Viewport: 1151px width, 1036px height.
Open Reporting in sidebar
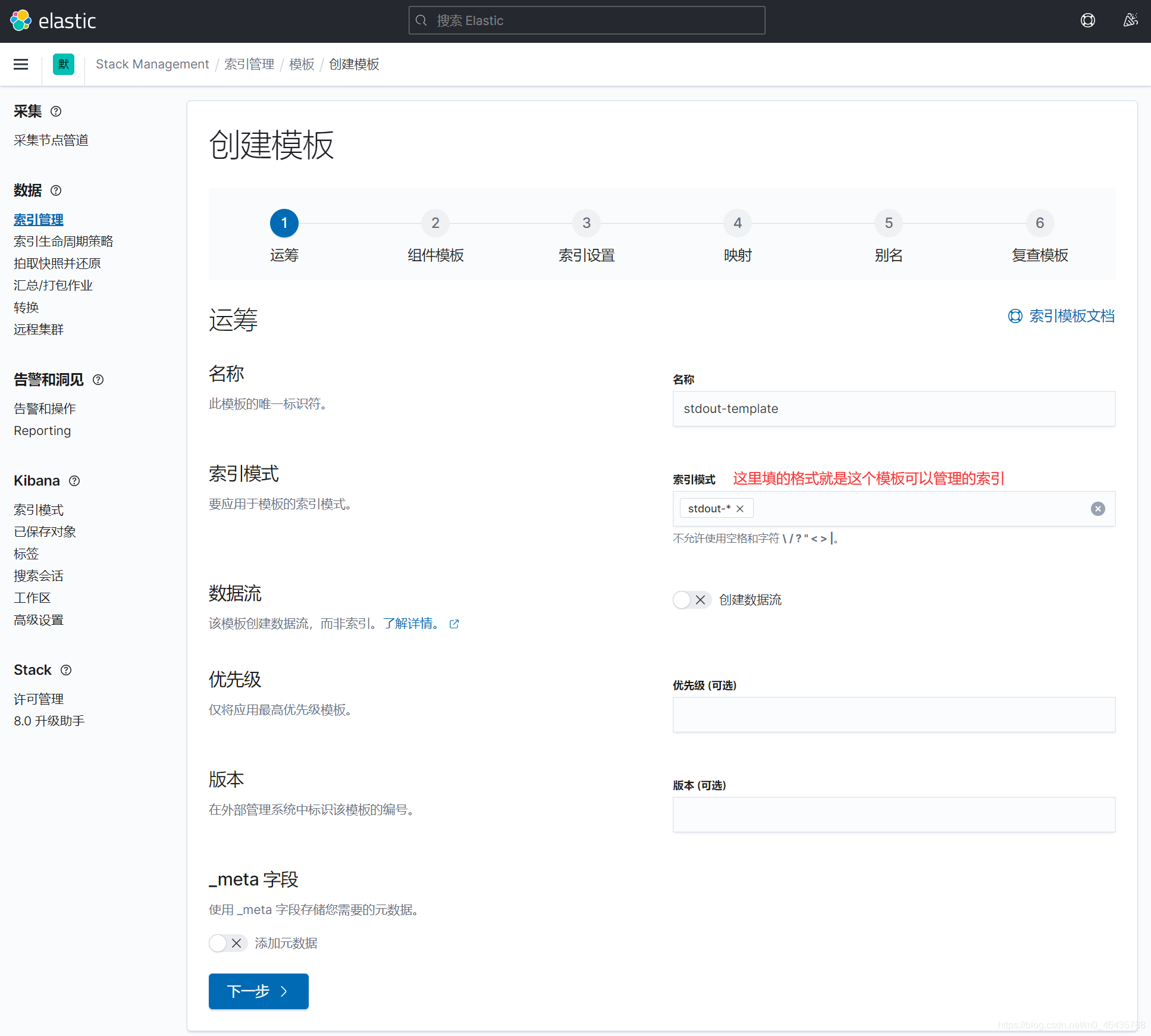click(x=42, y=431)
